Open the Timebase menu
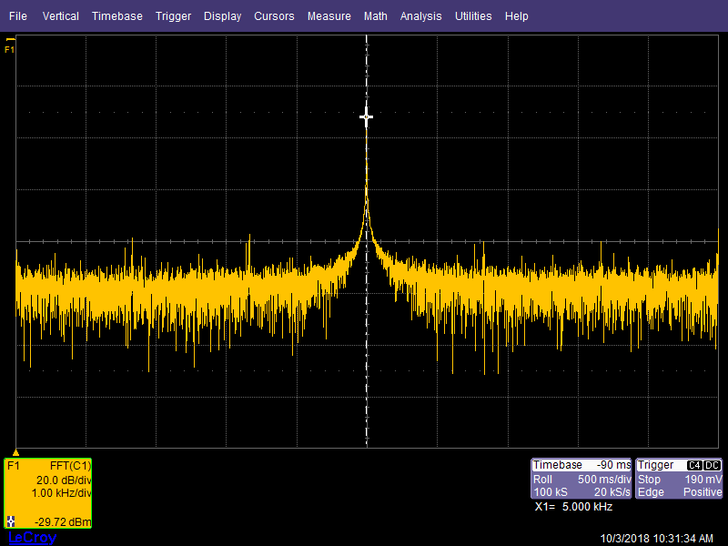The image size is (728, 546). coord(117,16)
